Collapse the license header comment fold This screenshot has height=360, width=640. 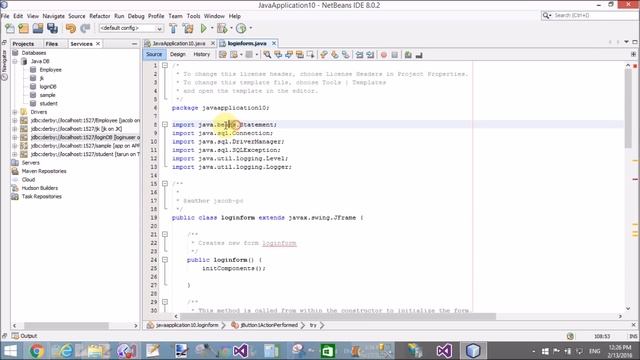pos(165,65)
